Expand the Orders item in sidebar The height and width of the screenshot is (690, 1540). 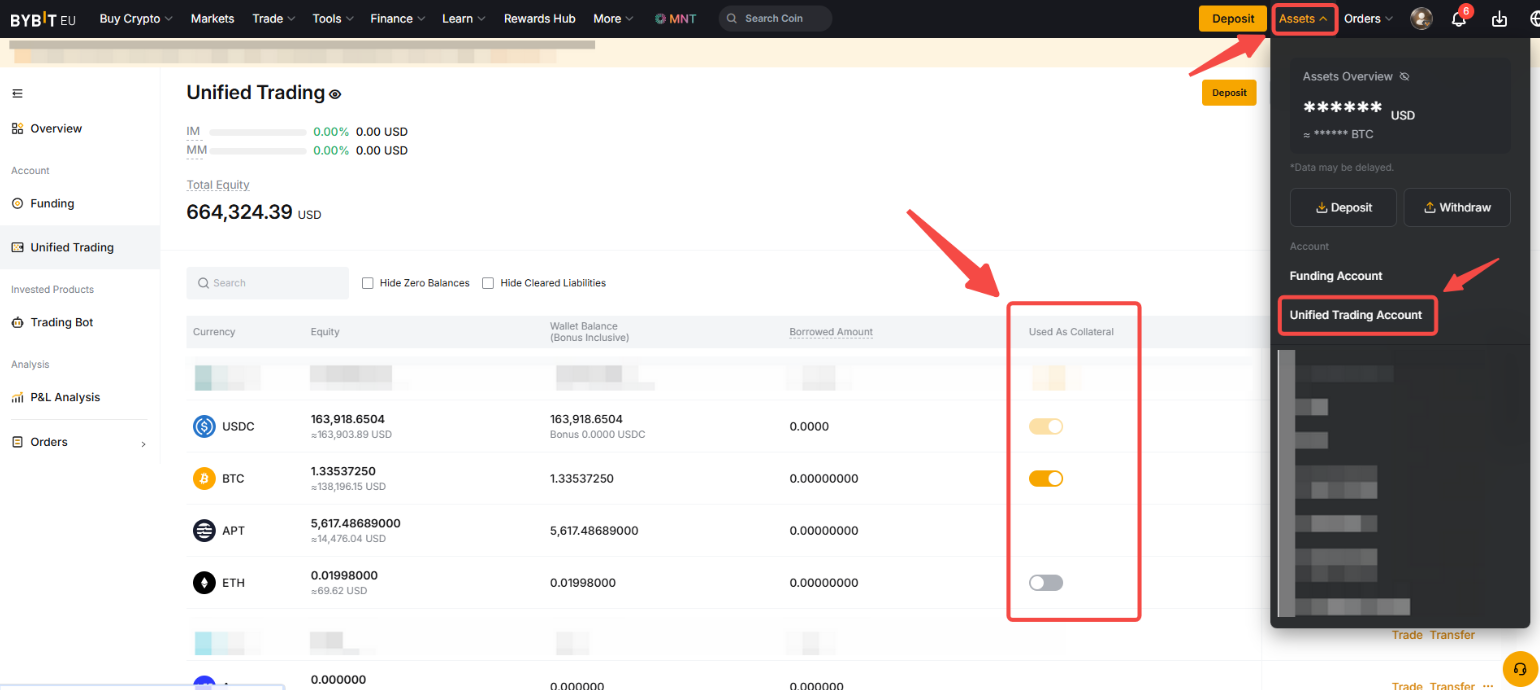tap(79, 442)
